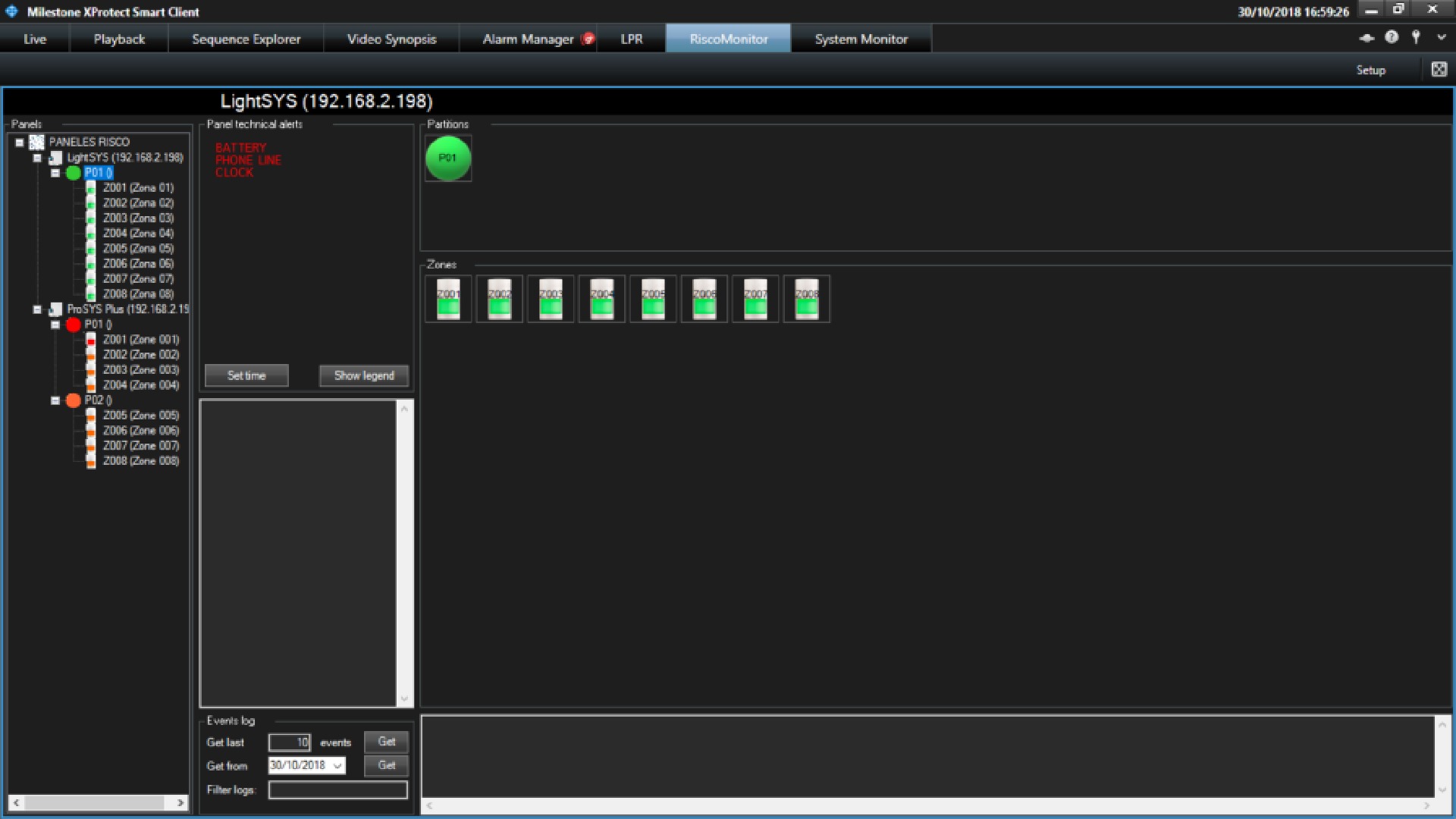Pick the Z008 zone icon in Zones panel

point(806,299)
